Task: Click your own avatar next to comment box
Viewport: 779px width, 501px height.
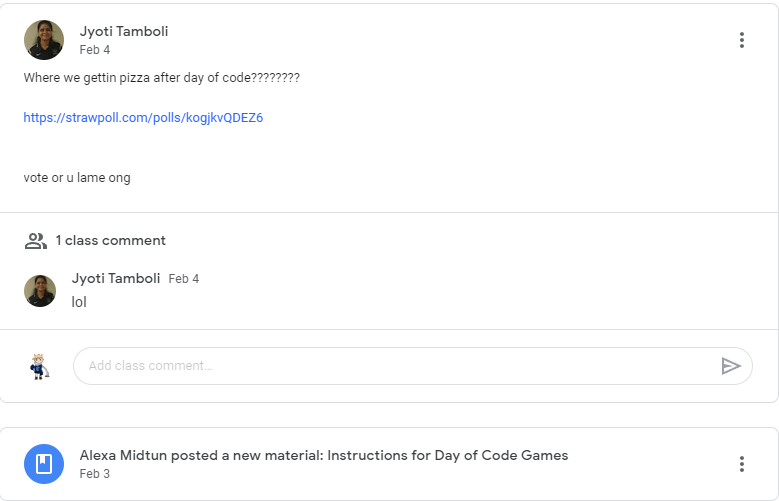Action: pyautogui.click(x=39, y=366)
